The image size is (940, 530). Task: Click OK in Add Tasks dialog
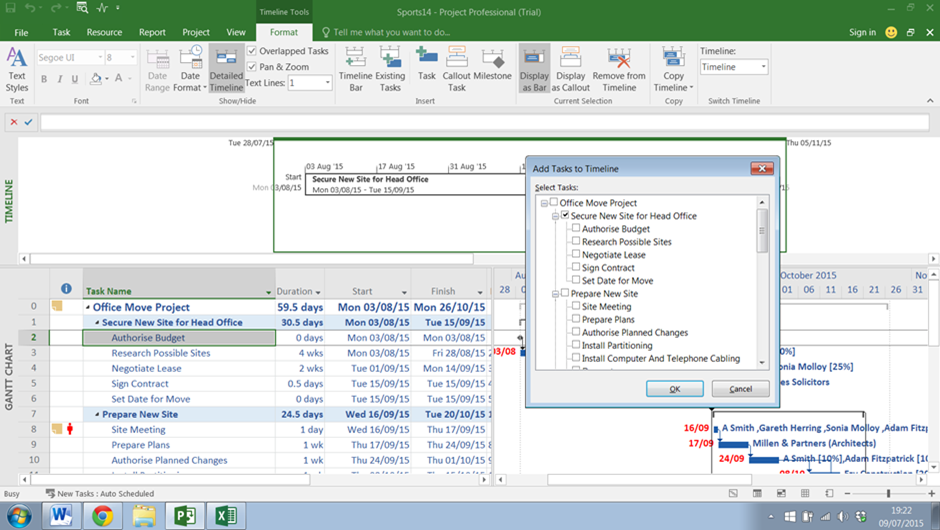[x=674, y=389]
